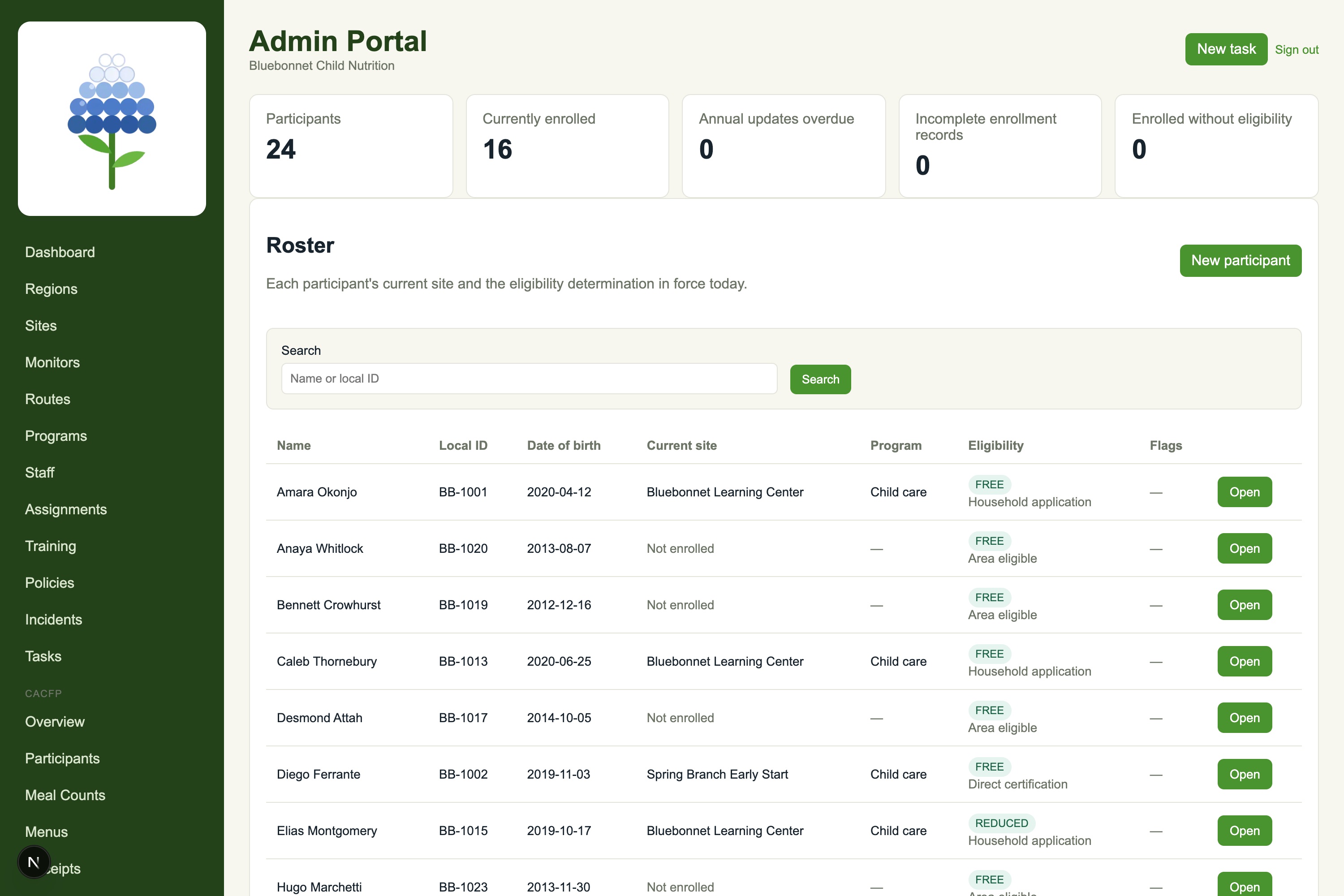
Task: Open Meal Counts
Action: [65, 795]
